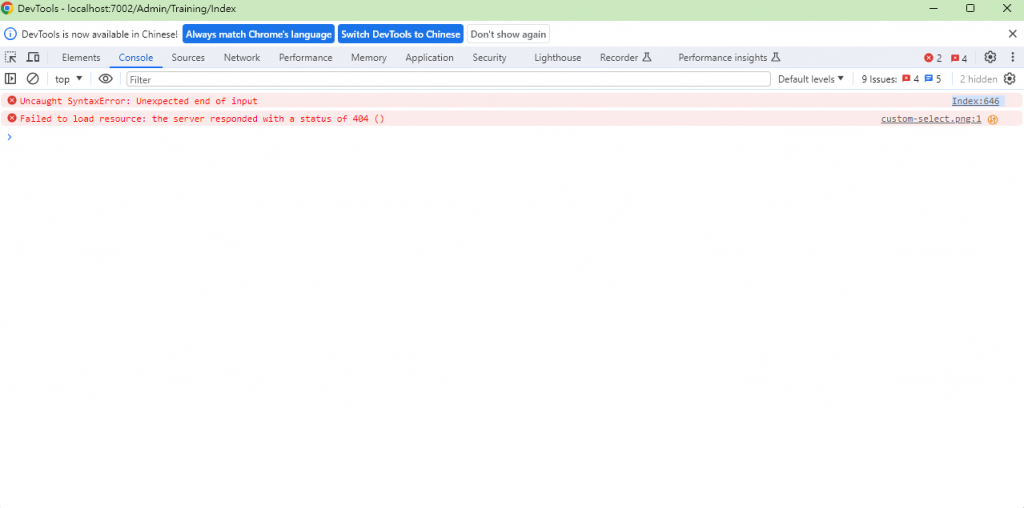Open console settings gear beside 2 hidden
The image size is (1024, 508).
click(1010, 79)
